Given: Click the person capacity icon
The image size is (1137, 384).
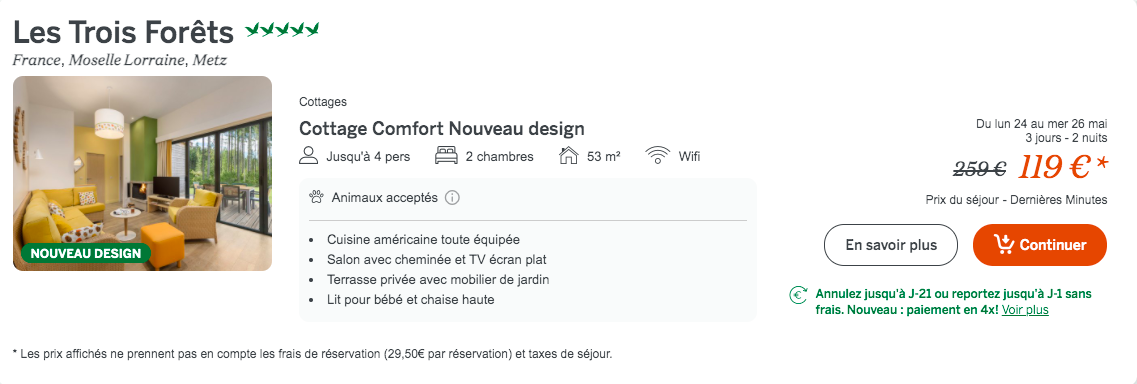Looking at the screenshot, I should (309, 156).
